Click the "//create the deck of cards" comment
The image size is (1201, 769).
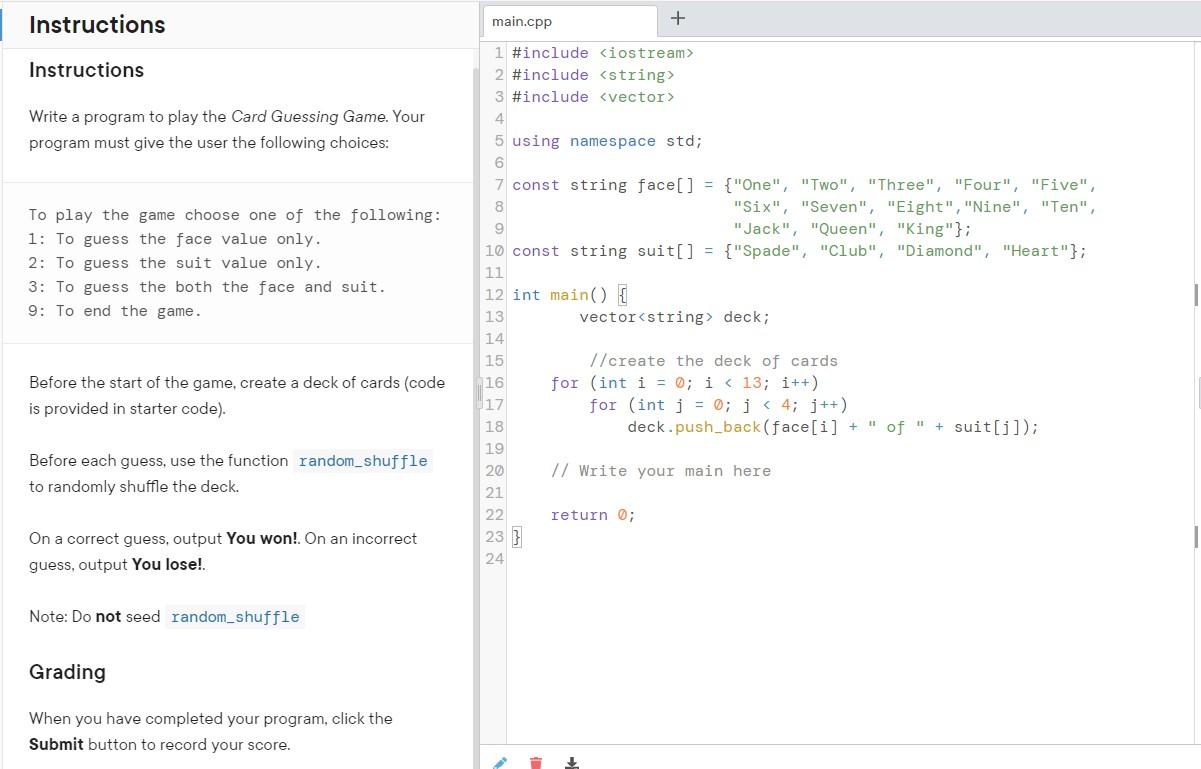click(x=713, y=361)
